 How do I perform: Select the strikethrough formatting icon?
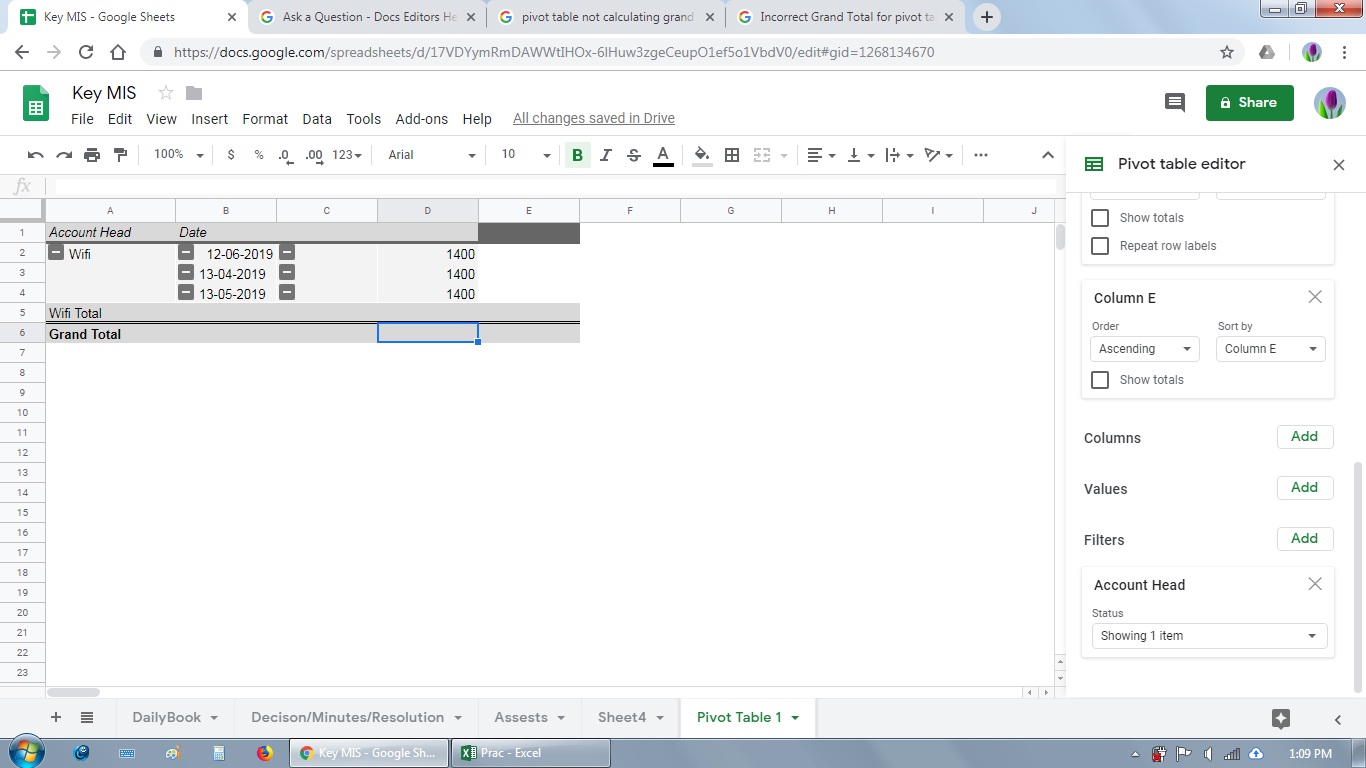(633, 155)
